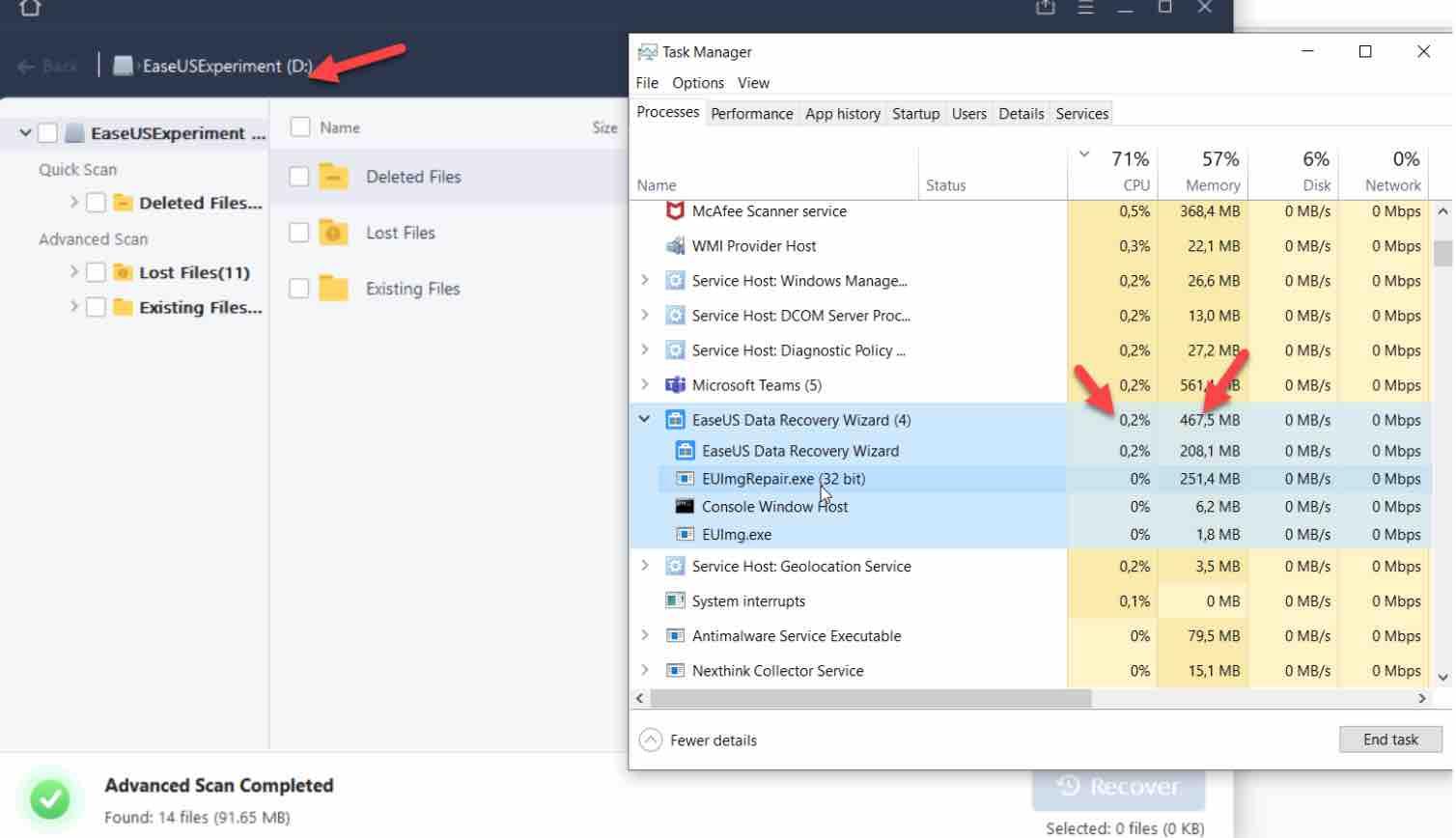Check the Deleted Files row checkbox
1456x838 pixels.
coord(299,177)
